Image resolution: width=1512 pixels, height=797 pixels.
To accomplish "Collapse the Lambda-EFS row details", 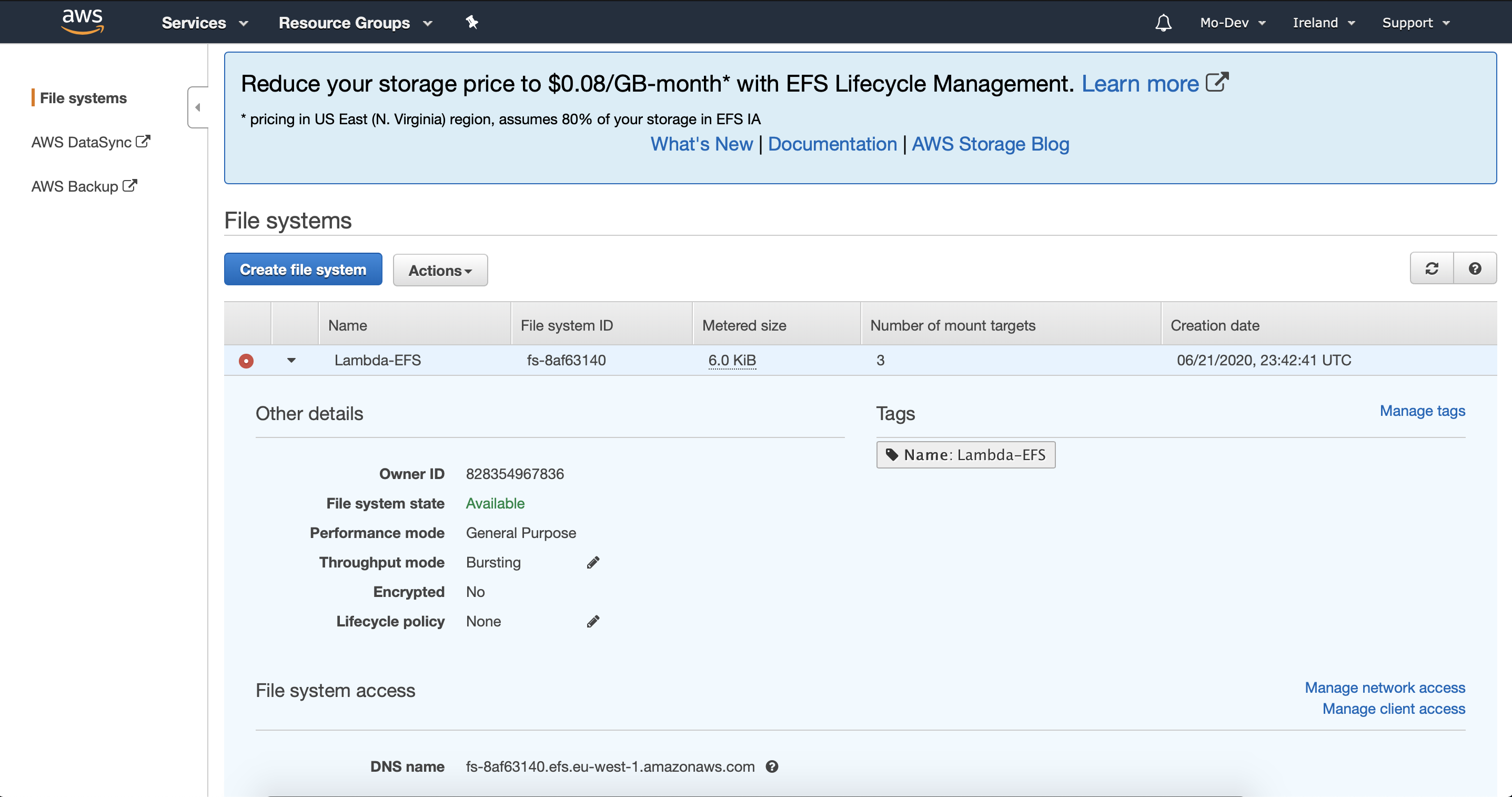I will (291, 360).
